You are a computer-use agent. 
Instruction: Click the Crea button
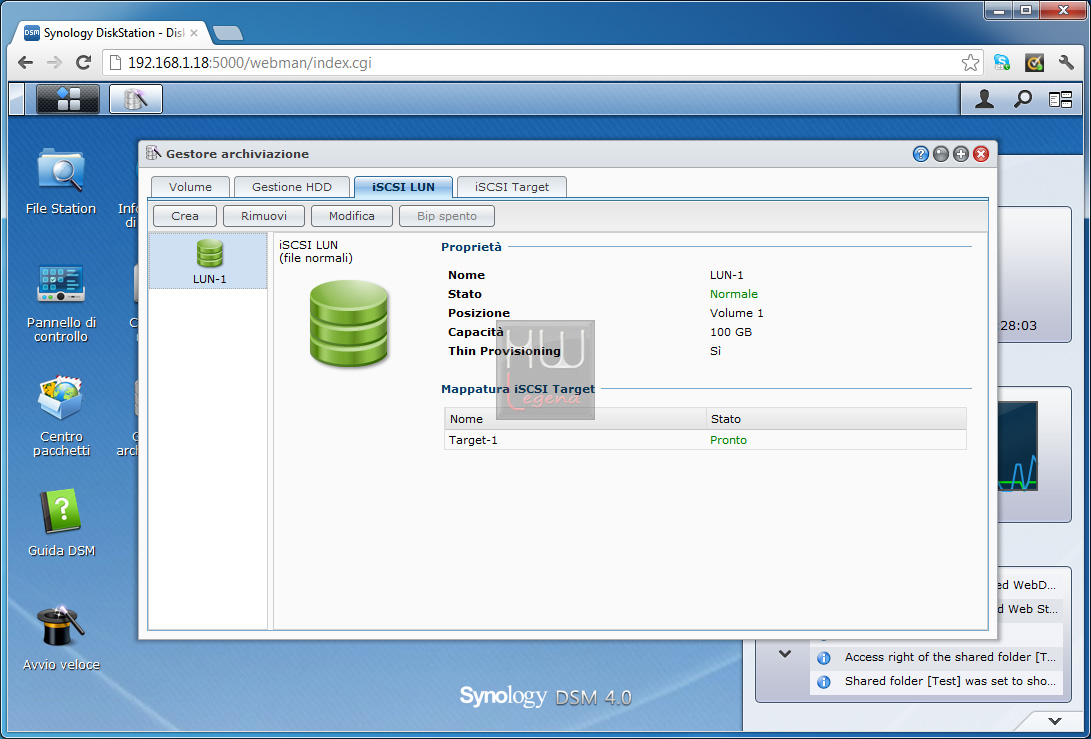tap(185, 216)
